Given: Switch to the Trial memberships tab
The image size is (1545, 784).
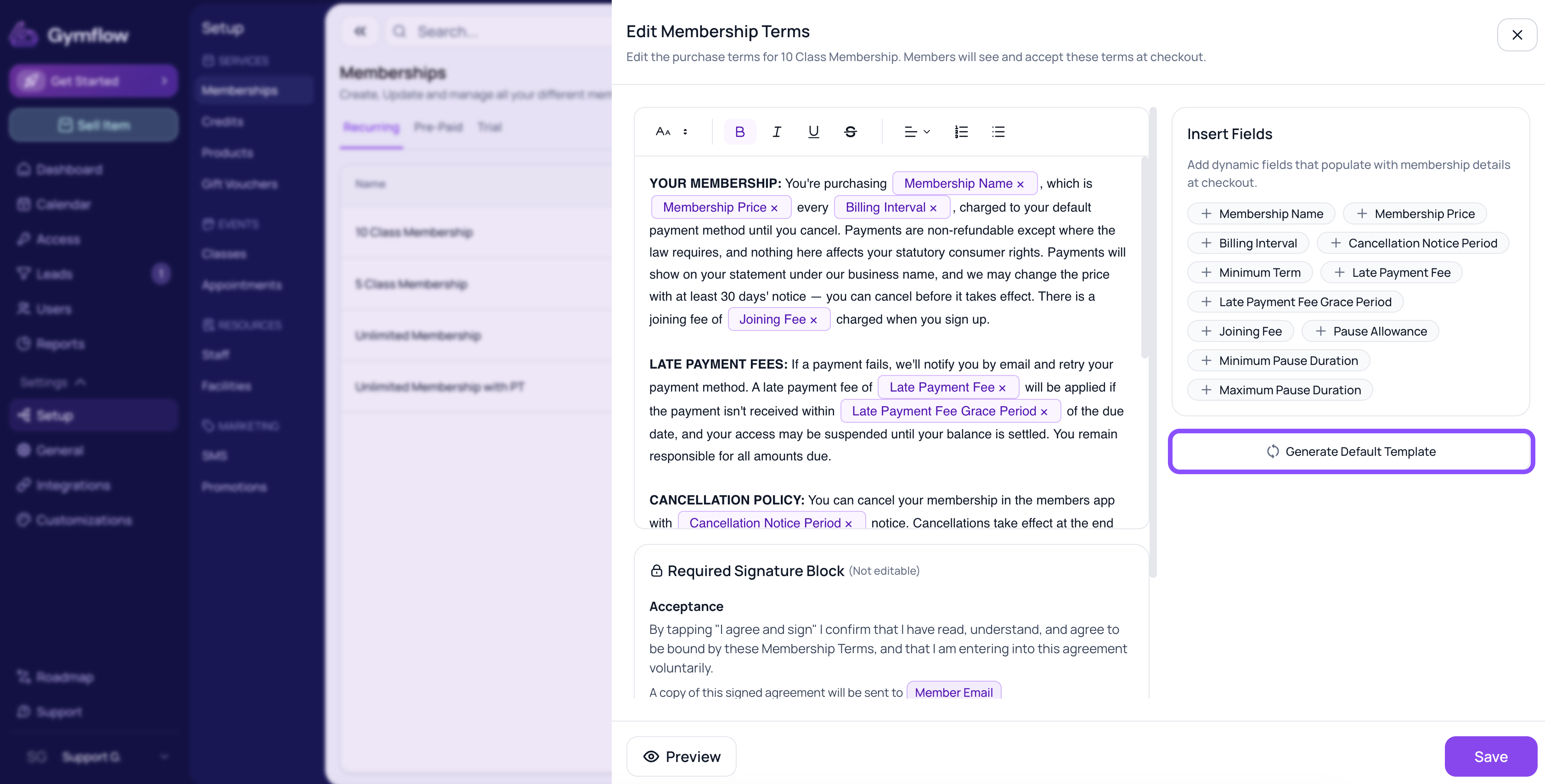Looking at the screenshot, I should point(490,127).
